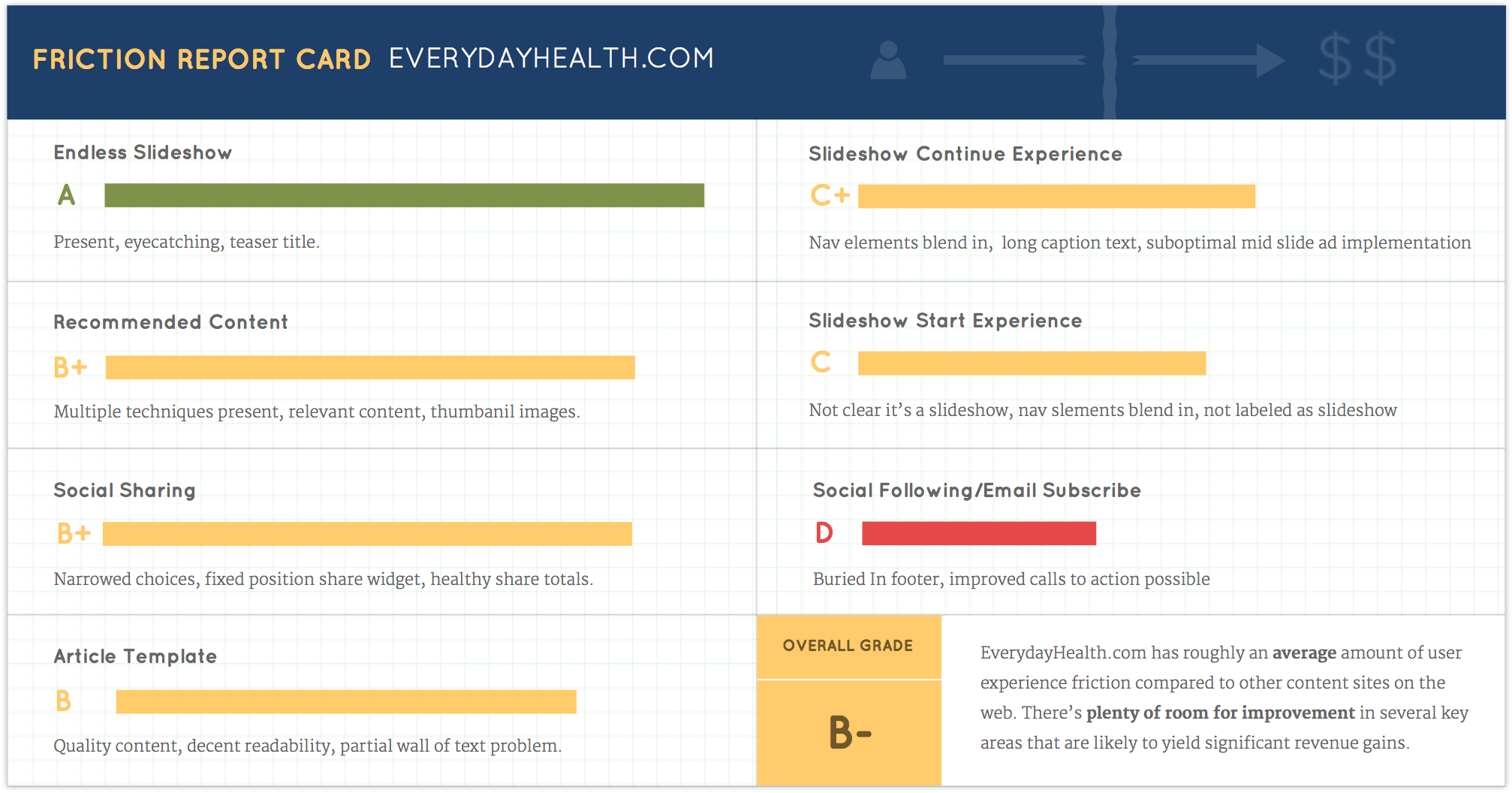Click the green Endless Slideshow grade bar
This screenshot has height=793, width=1512.
pos(404,195)
